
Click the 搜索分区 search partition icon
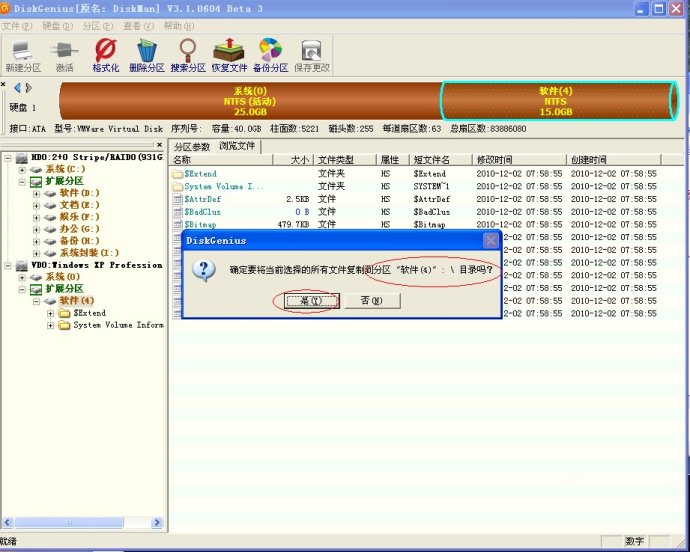(x=188, y=56)
